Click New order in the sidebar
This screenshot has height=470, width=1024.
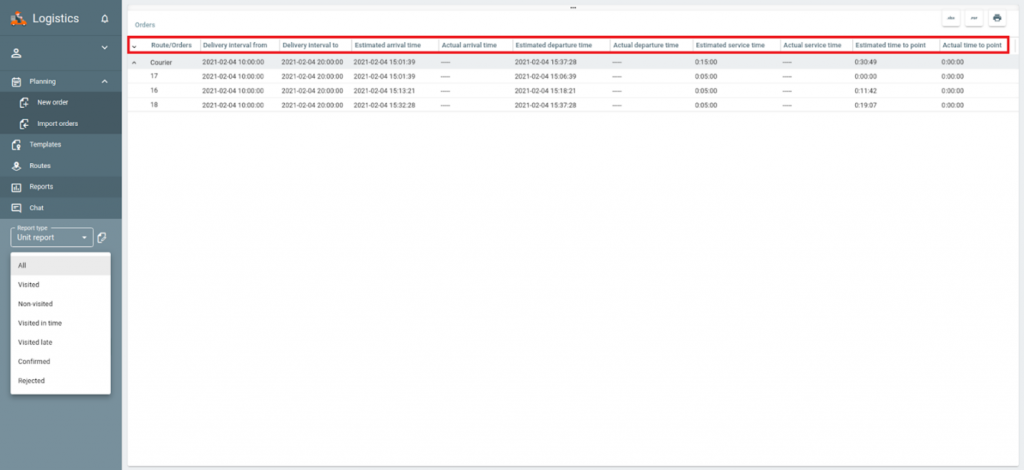click(52, 102)
